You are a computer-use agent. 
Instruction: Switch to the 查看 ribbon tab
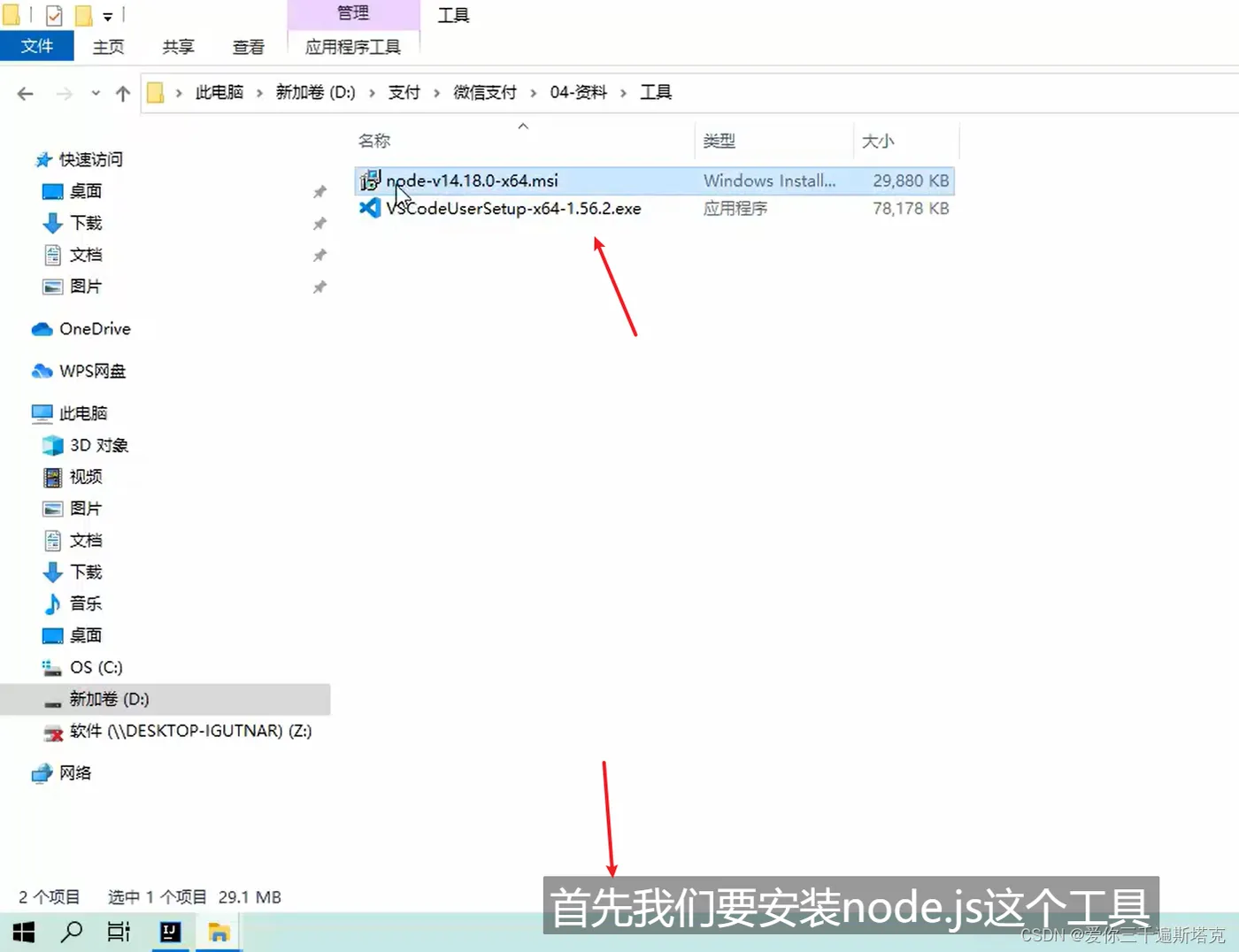[x=248, y=47]
